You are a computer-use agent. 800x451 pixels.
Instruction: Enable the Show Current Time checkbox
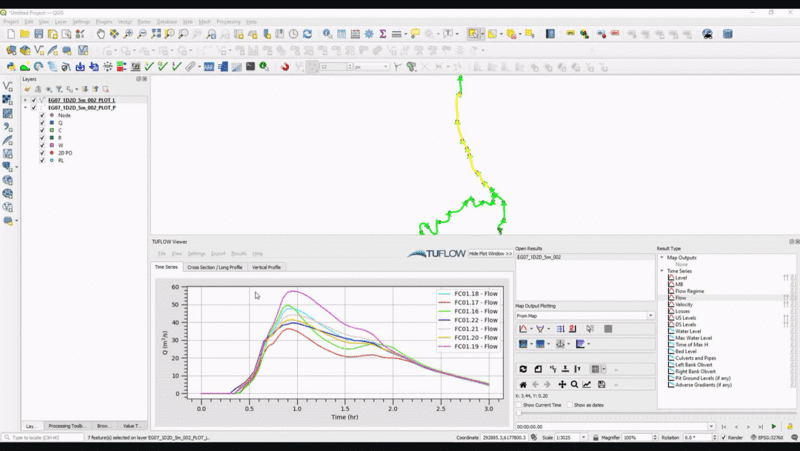pos(520,405)
